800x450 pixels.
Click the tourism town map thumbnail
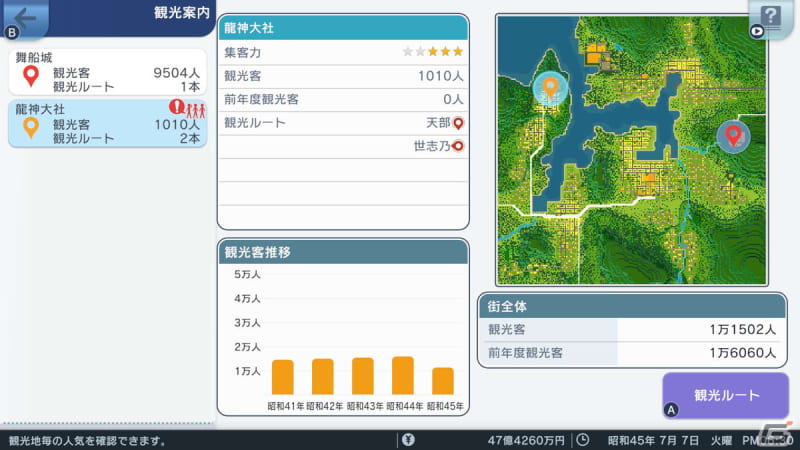click(x=632, y=150)
